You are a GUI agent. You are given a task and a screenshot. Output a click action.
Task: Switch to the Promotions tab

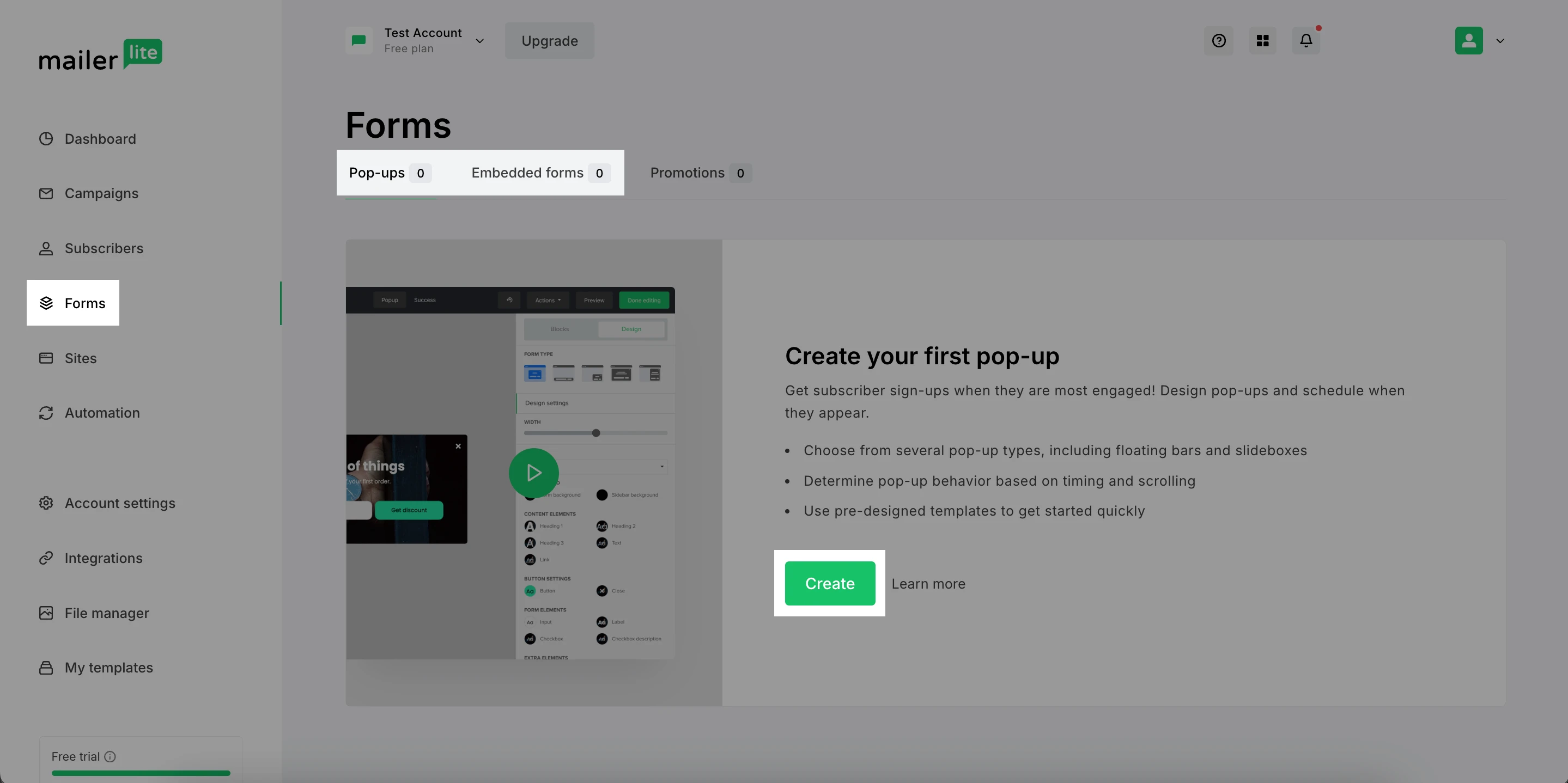700,173
